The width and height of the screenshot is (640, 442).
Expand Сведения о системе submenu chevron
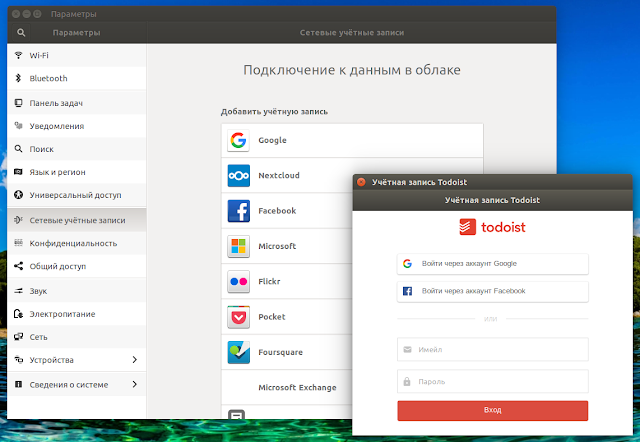point(135,384)
